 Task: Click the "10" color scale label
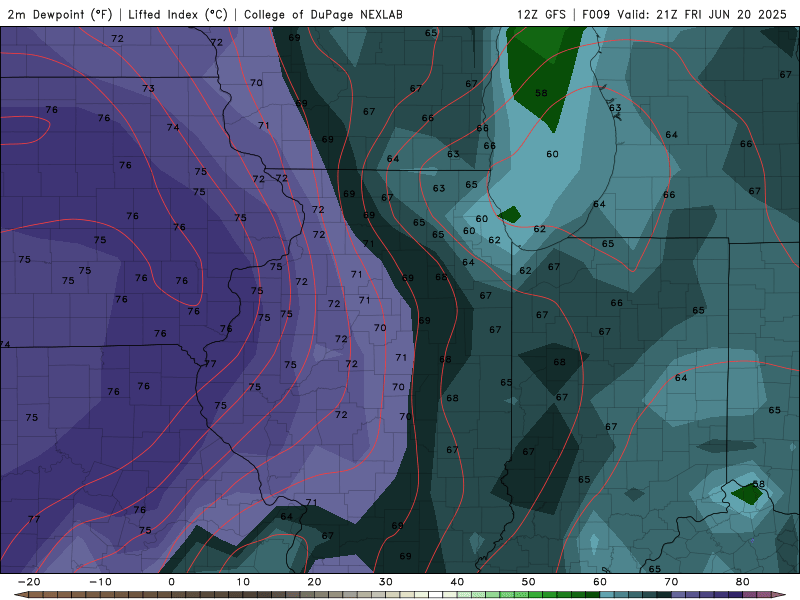[x=243, y=582]
